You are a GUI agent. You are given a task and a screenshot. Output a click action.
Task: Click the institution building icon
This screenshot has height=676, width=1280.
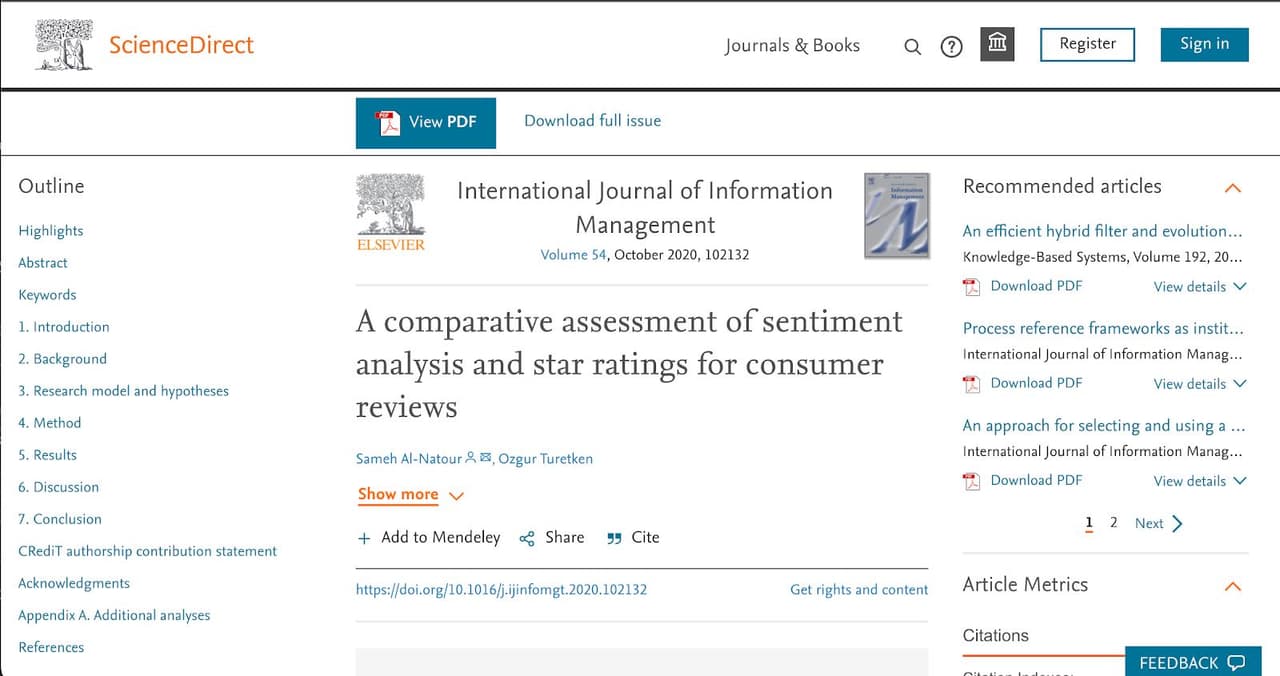997,44
